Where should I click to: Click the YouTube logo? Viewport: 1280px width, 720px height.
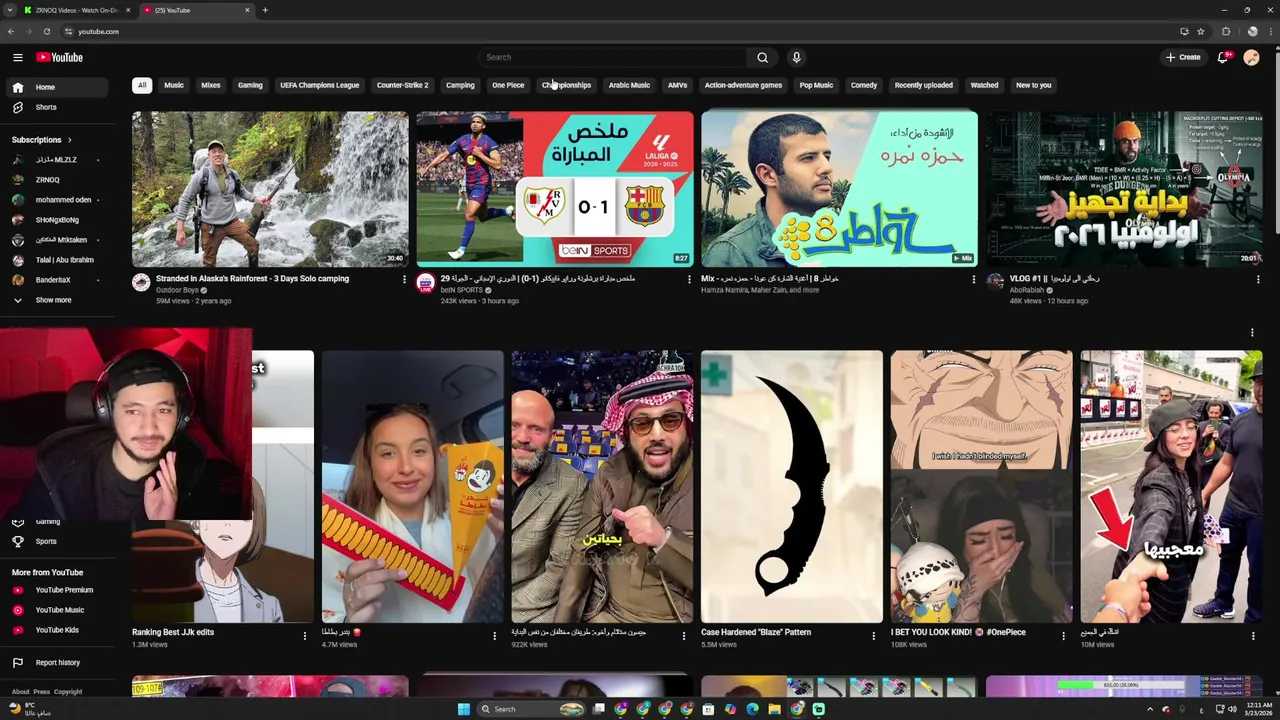coord(60,57)
